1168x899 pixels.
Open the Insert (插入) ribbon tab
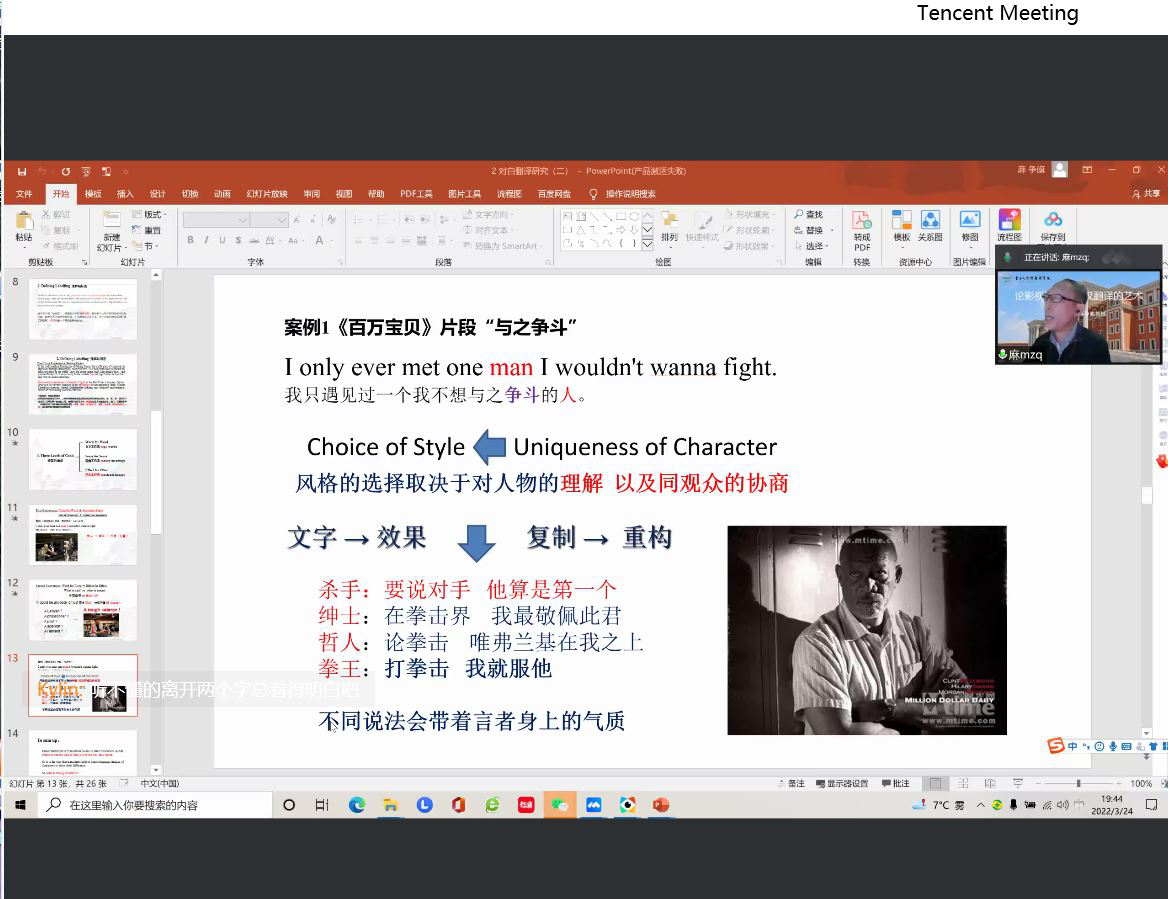[125, 194]
